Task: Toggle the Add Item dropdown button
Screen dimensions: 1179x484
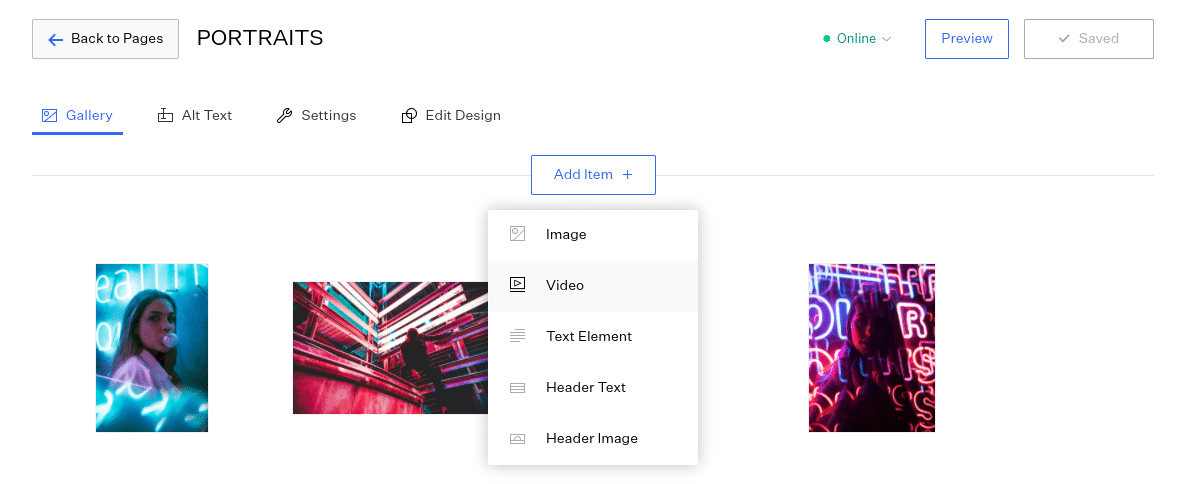Action: pyautogui.click(x=593, y=174)
